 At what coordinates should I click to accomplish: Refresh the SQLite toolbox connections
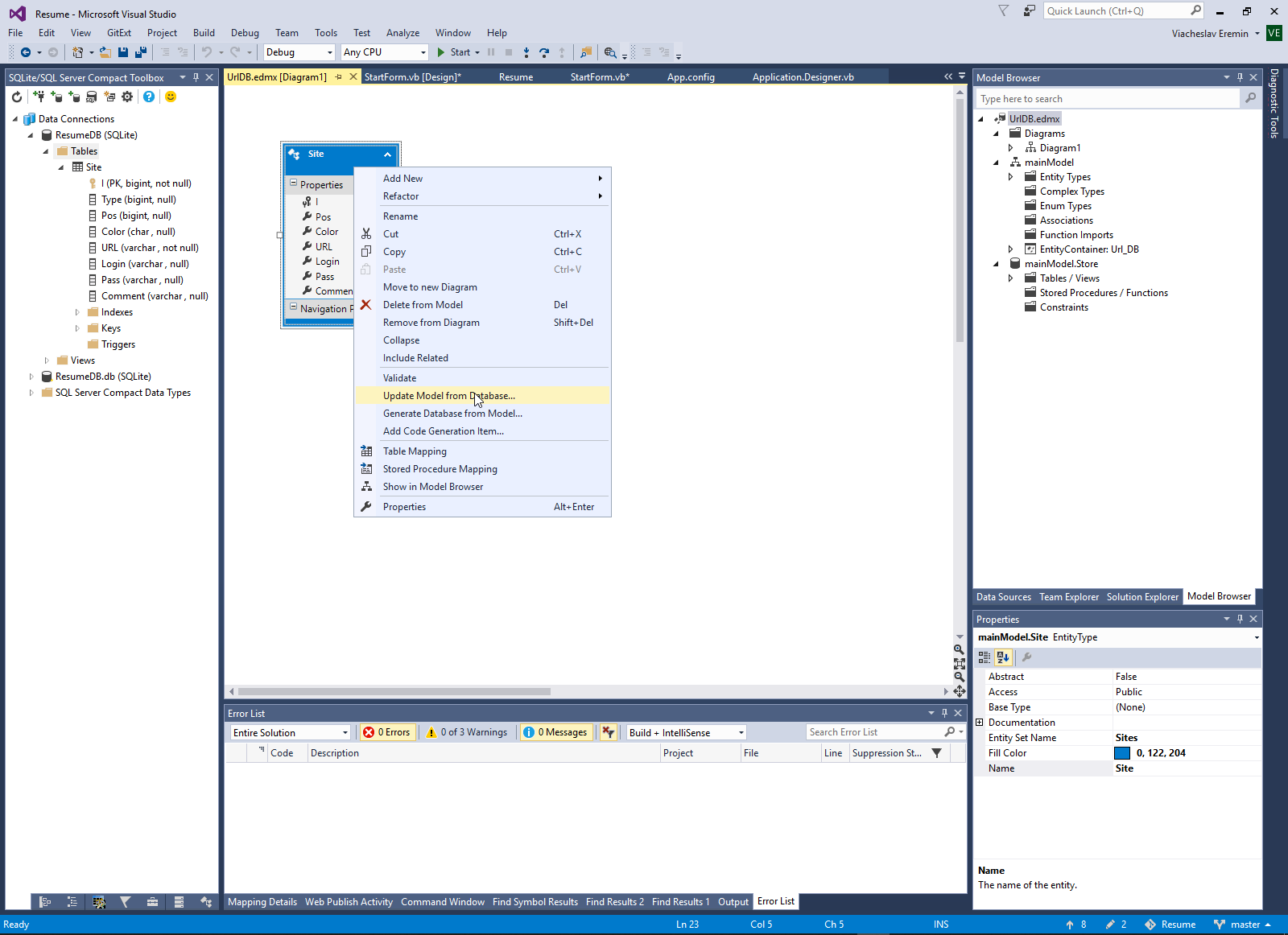tap(17, 97)
